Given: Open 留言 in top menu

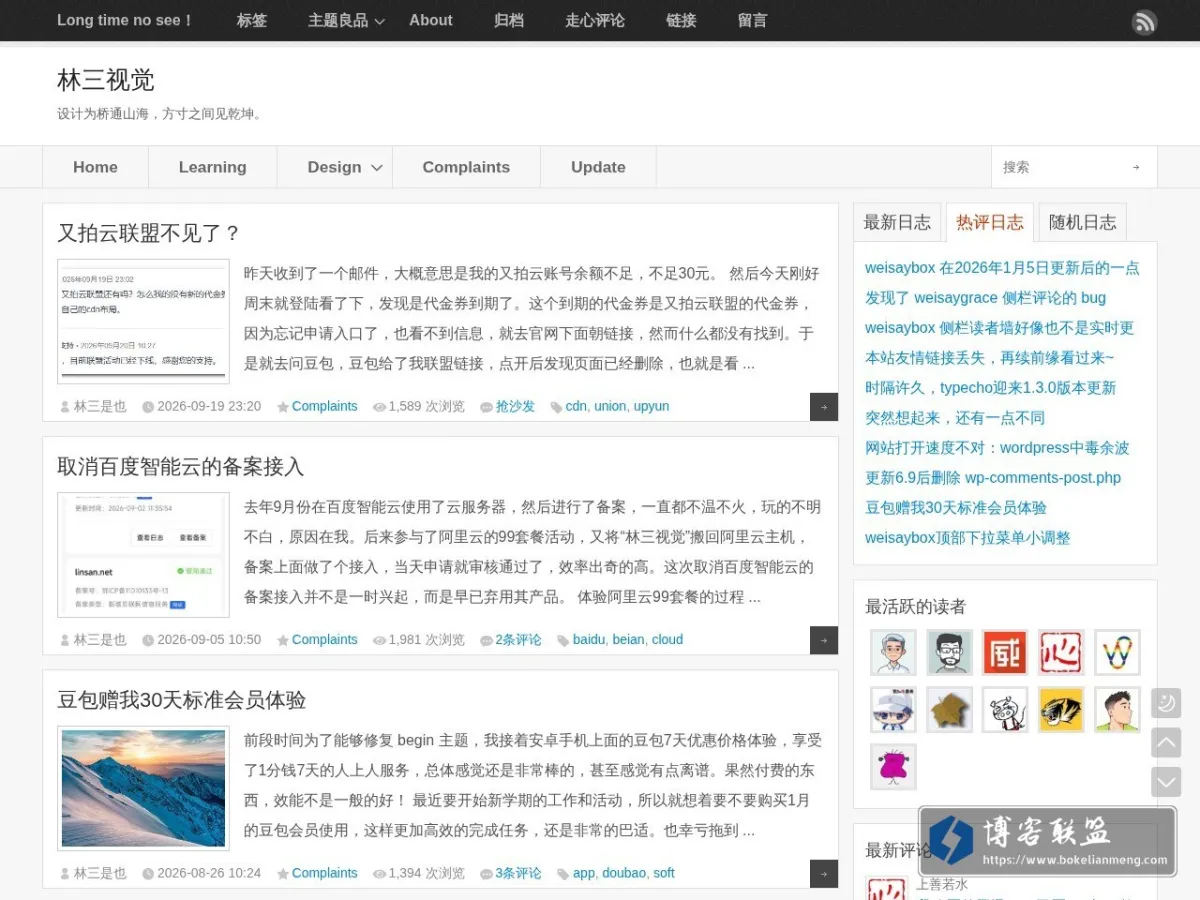Looking at the screenshot, I should click(x=753, y=20).
